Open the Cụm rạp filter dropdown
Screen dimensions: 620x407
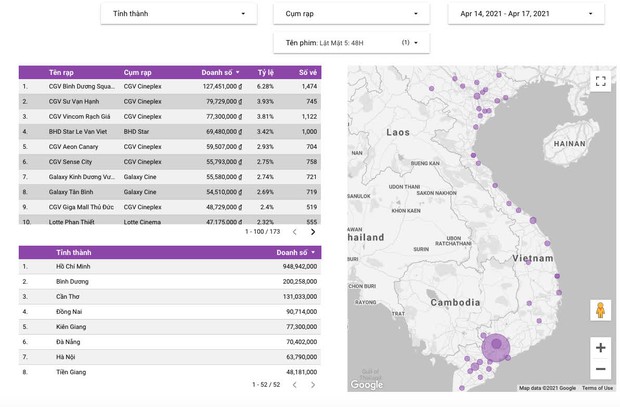351,14
